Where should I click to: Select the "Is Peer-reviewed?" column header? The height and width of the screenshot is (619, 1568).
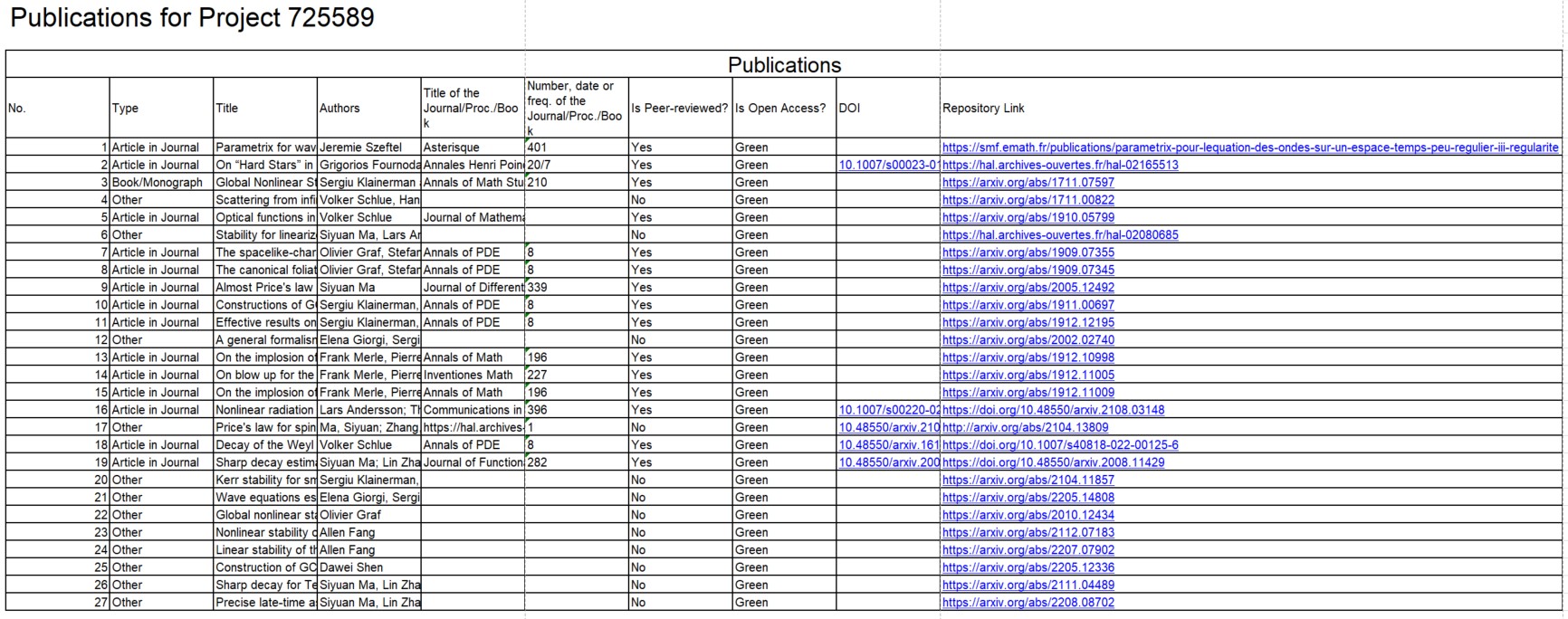[x=679, y=109]
